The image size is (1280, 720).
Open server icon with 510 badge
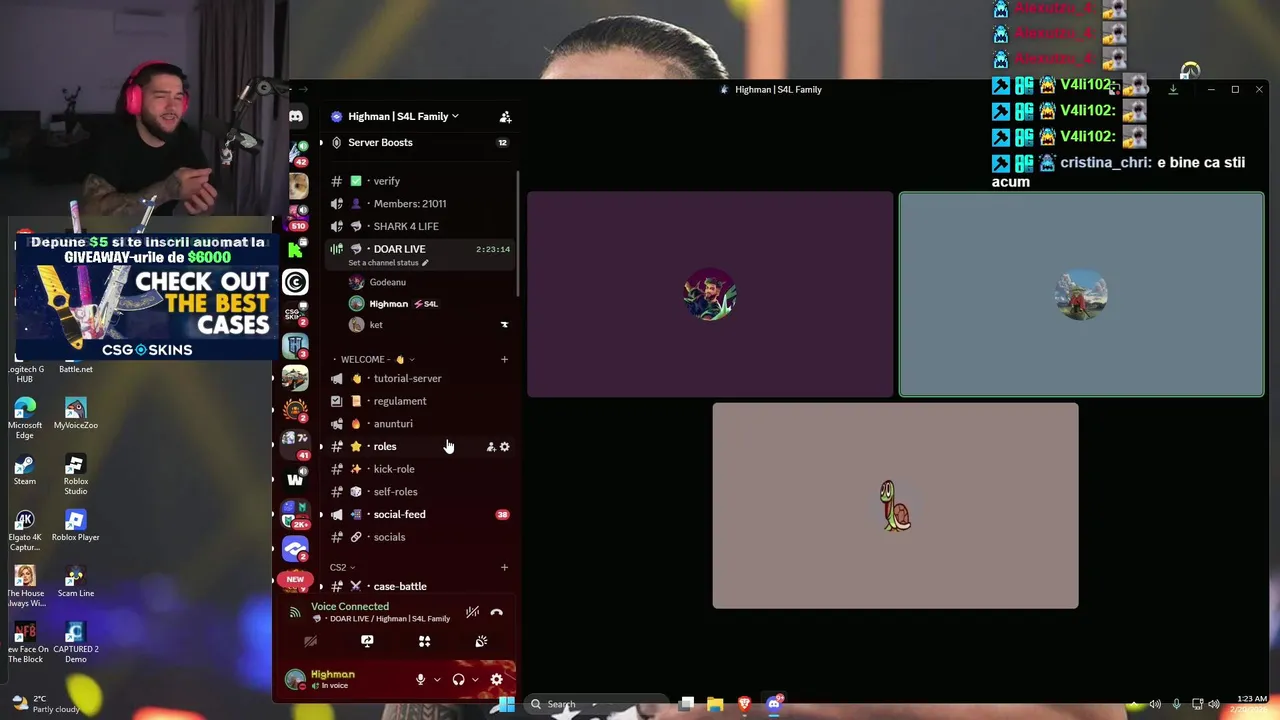297,217
